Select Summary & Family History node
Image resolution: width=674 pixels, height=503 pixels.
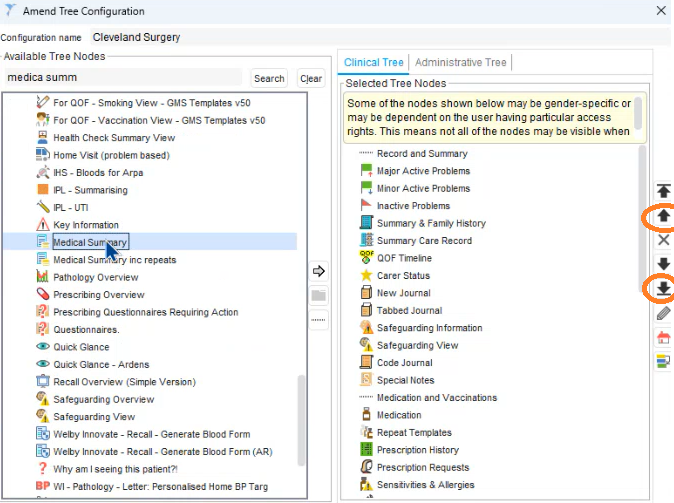431,223
